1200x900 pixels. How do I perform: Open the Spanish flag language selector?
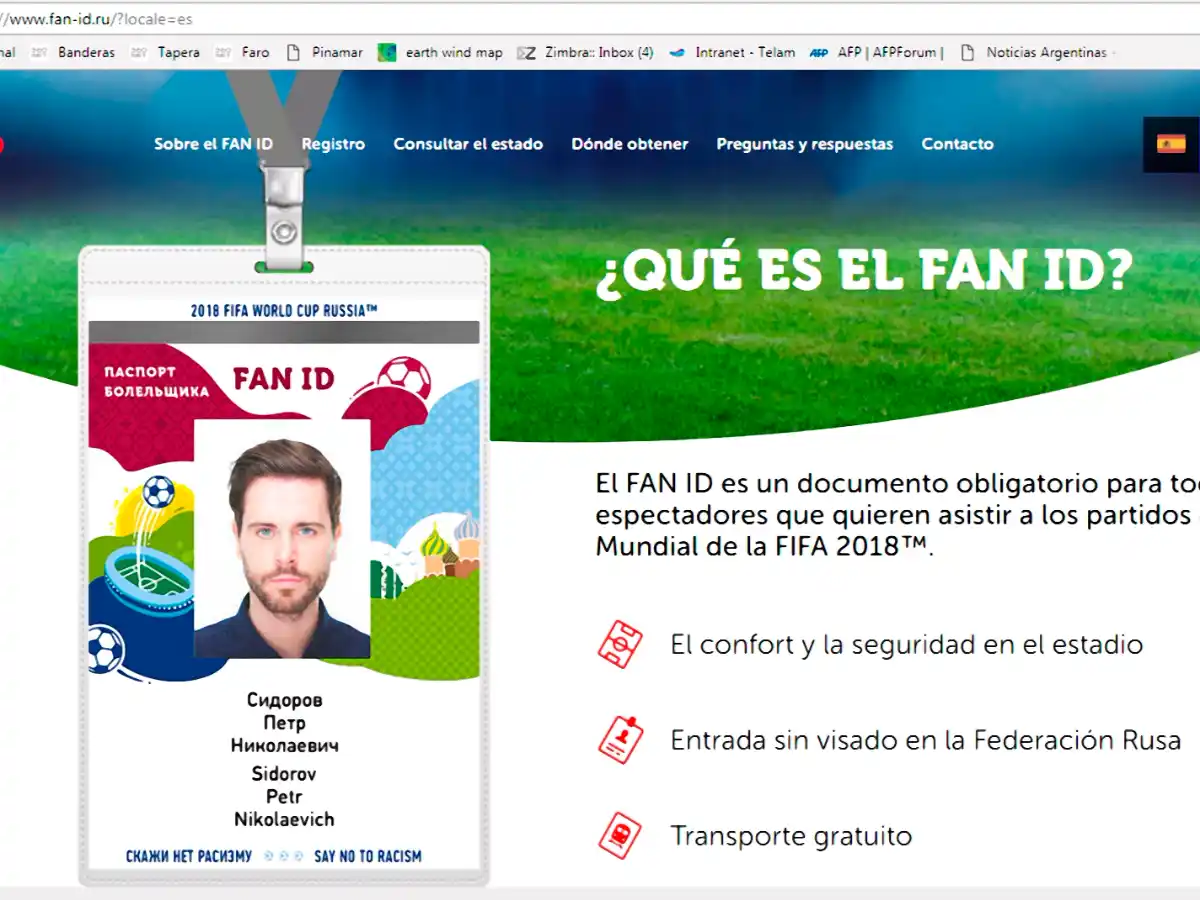coord(1172,144)
